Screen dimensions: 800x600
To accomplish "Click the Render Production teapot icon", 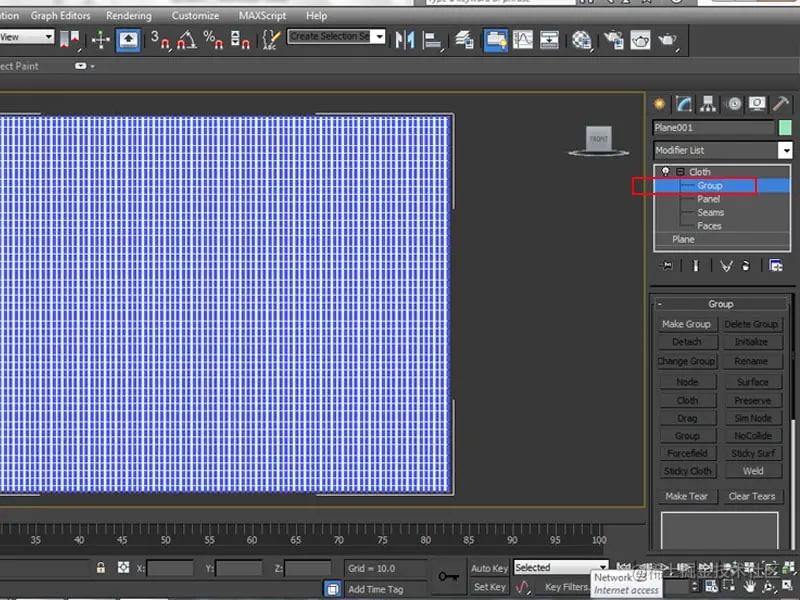I will 667,40.
